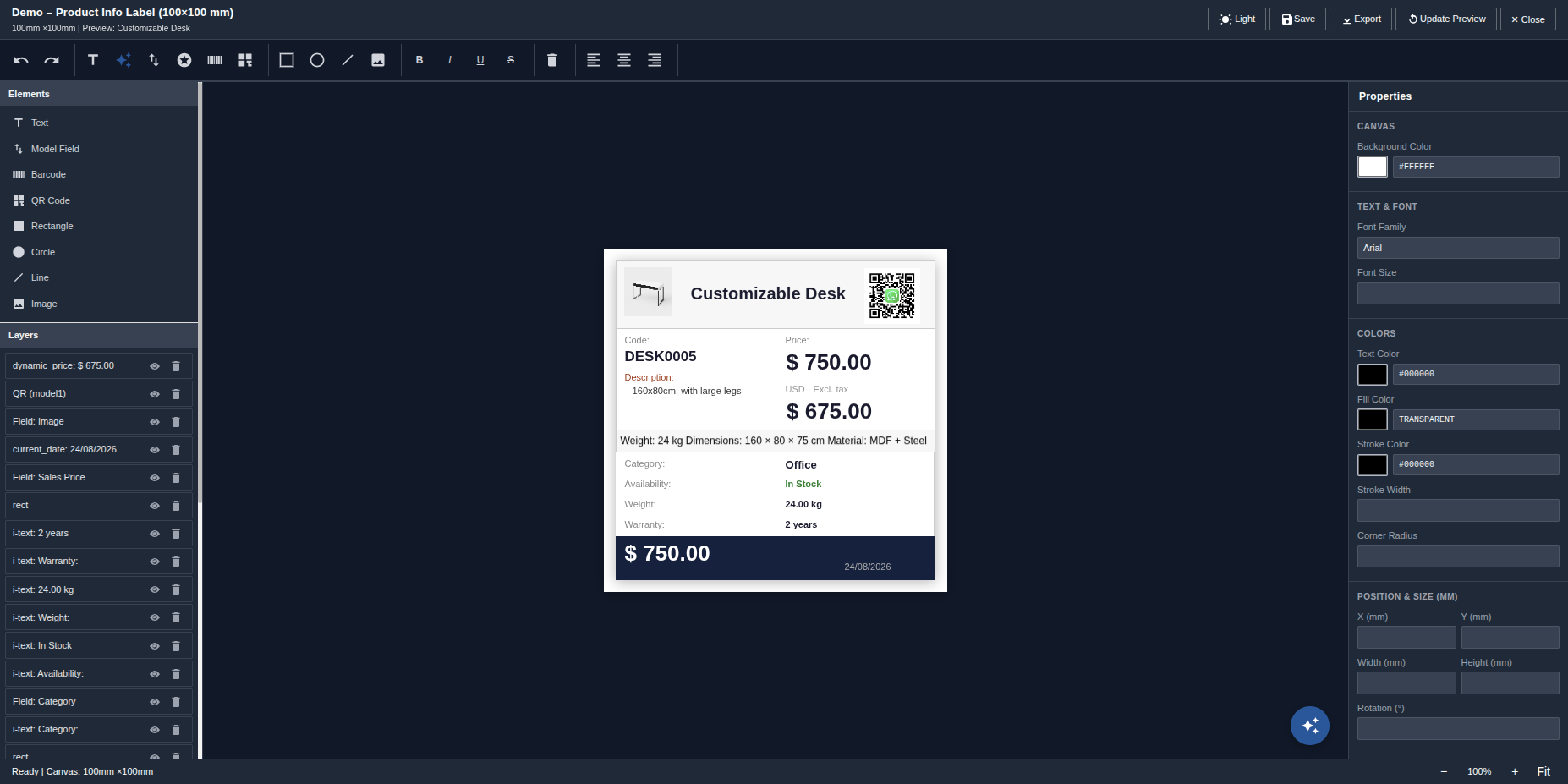Screen dimensions: 1568x784
Task: Hide the i-text: In Stock layer
Action: 155,646
